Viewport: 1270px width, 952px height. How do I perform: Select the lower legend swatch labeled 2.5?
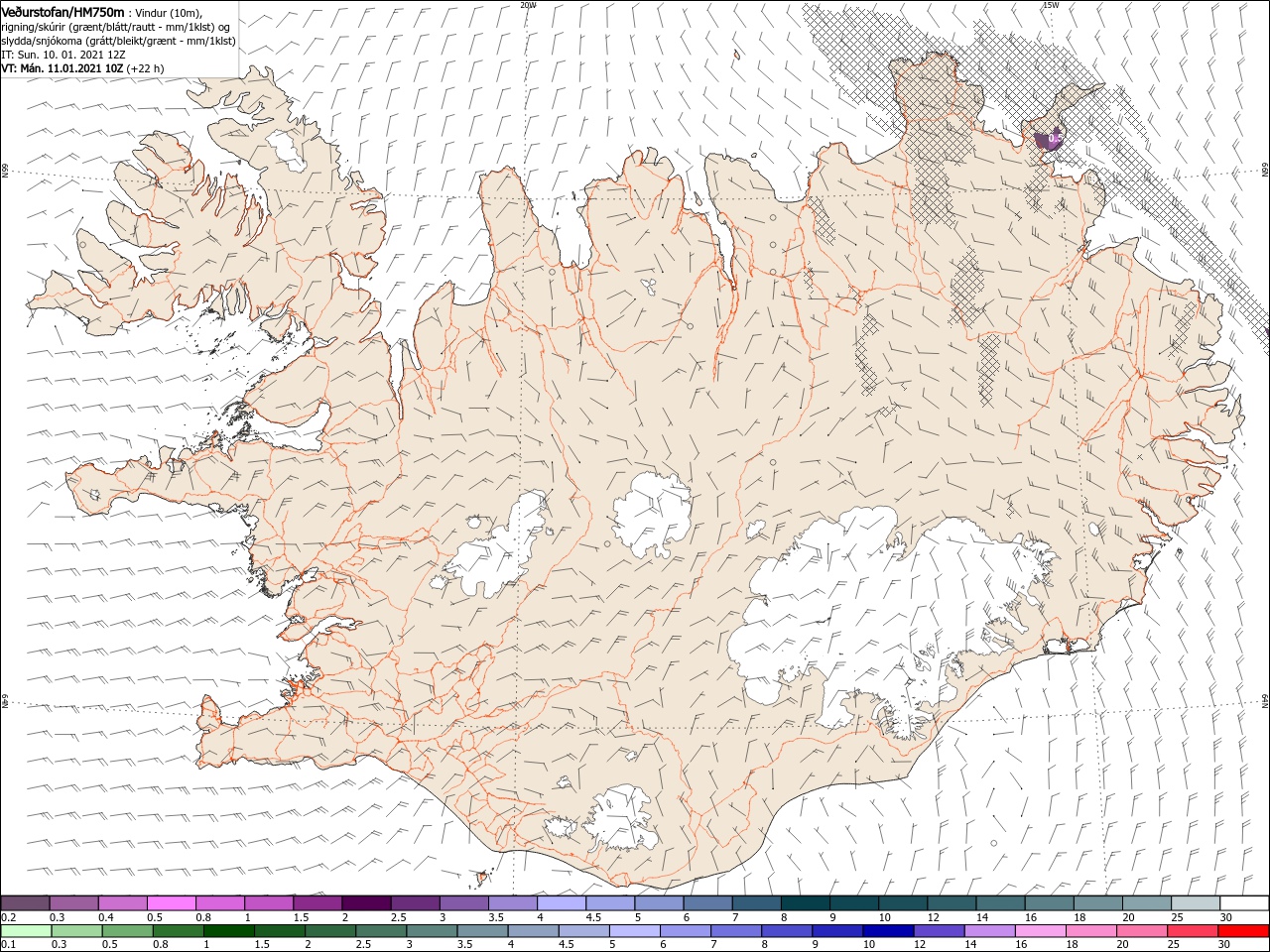(381, 930)
